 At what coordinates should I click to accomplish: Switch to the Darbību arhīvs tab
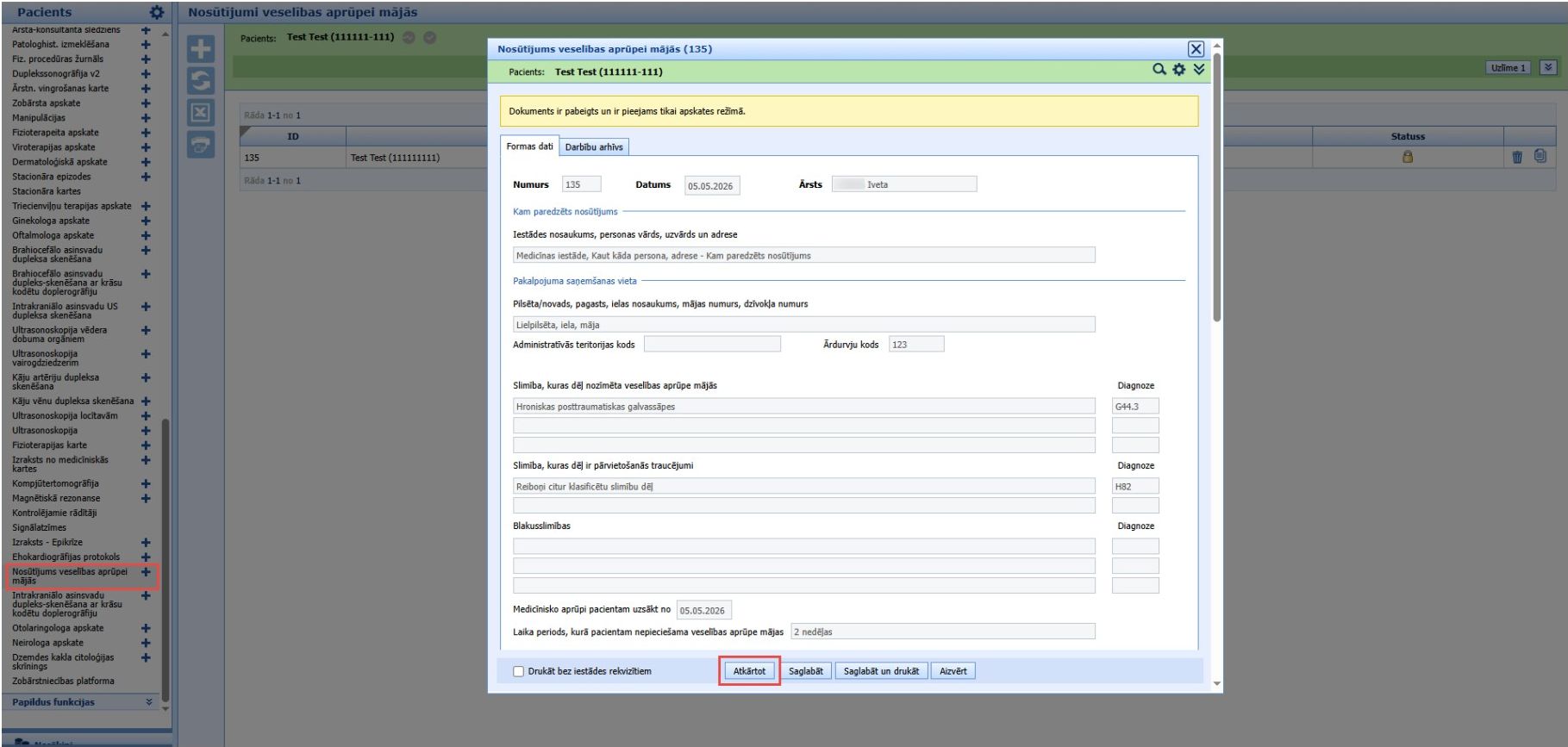point(594,147)
